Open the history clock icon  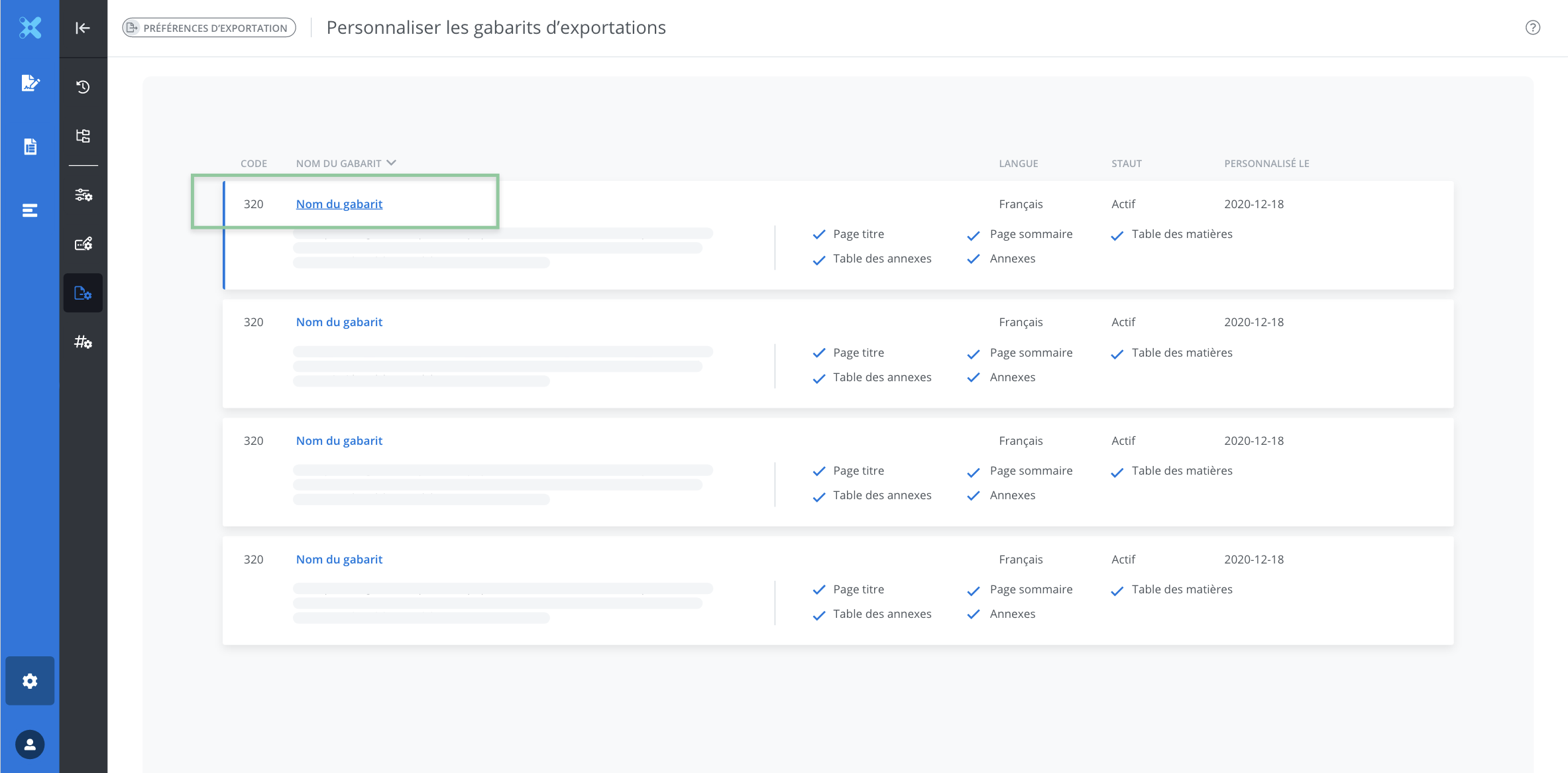[83, 87]
